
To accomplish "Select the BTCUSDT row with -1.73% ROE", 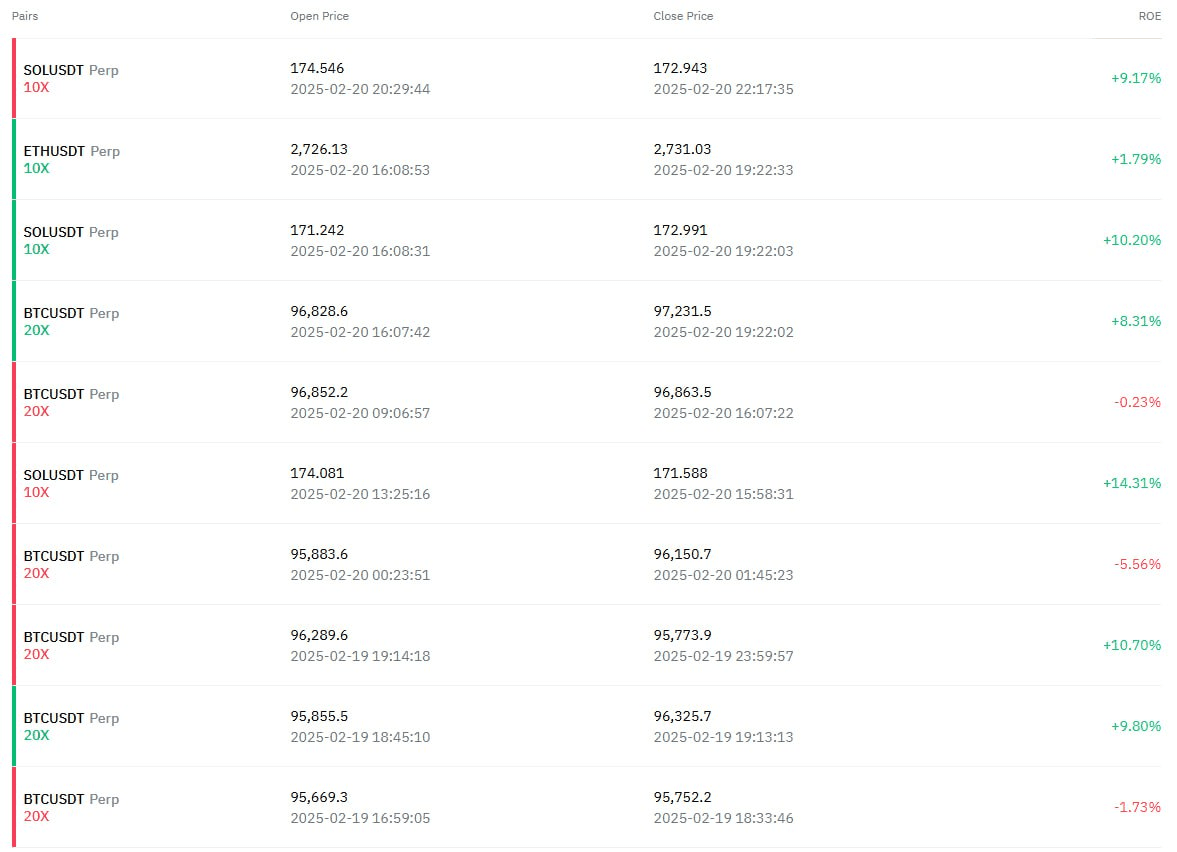I will pyautogui.click(x=587, y=808).
